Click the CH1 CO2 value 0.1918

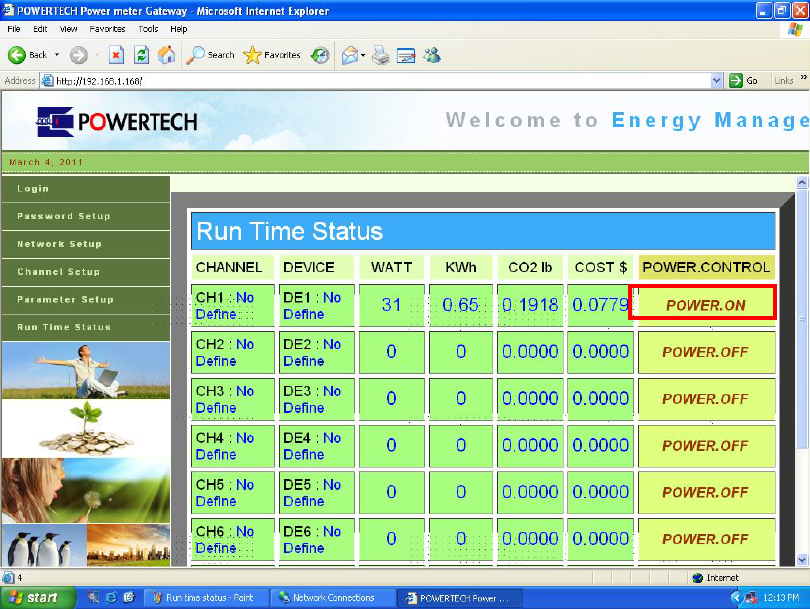(x=531, y=305)
